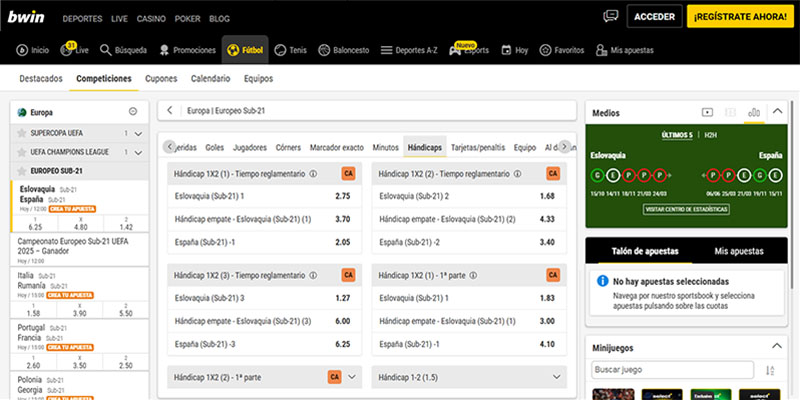The image size is (800, 400).
Task: Go to Inicio home icon
Action: pyautogui.click(x=33, y=50)
